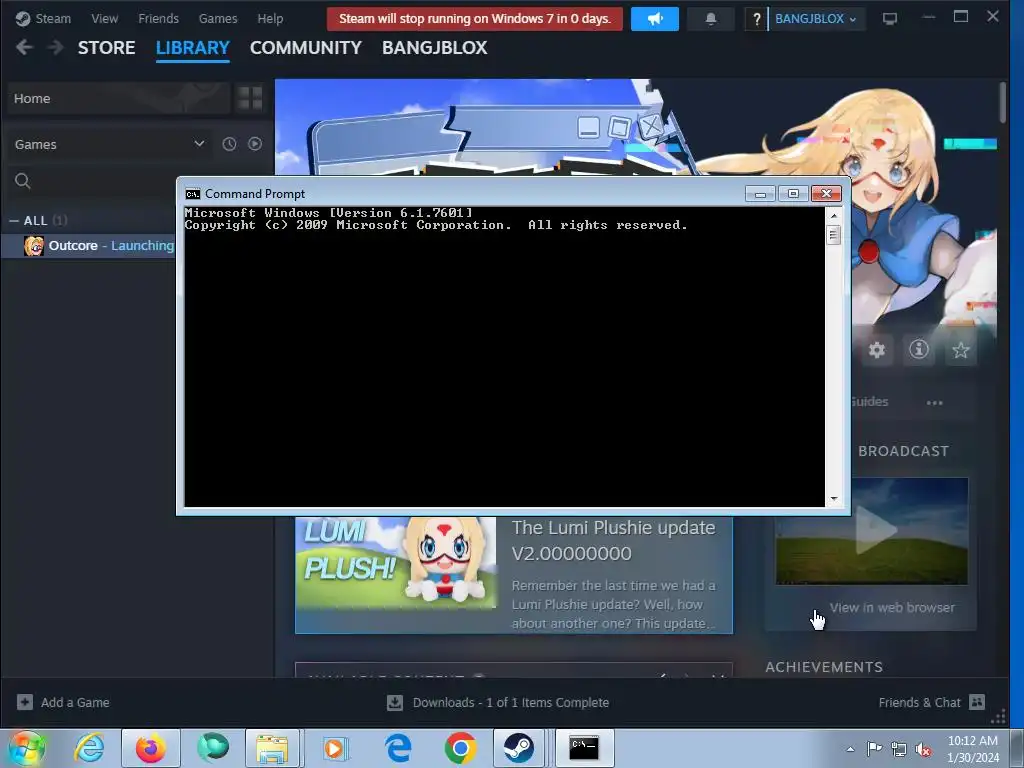Select Outcore in the games list
Viewport: 1024px width, 768px height.
pyautogui.click(x=89, y=246)
